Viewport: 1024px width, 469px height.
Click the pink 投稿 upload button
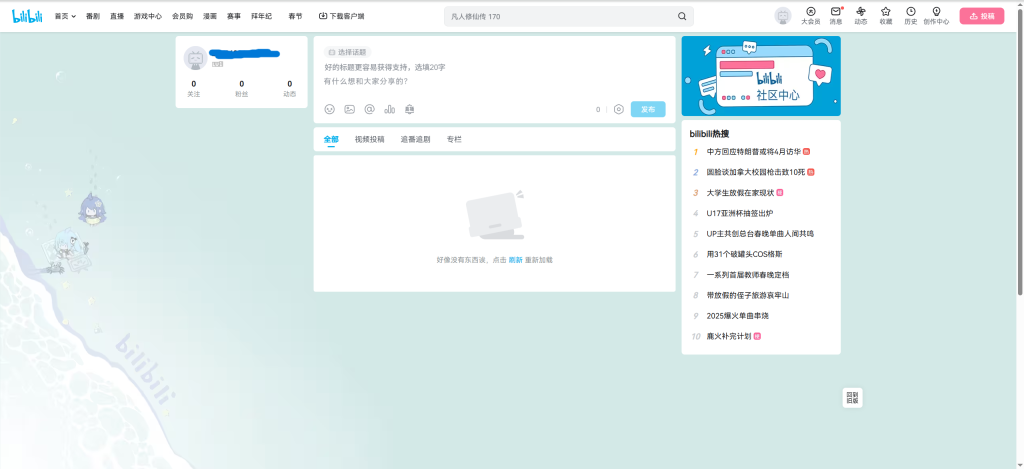981,16
